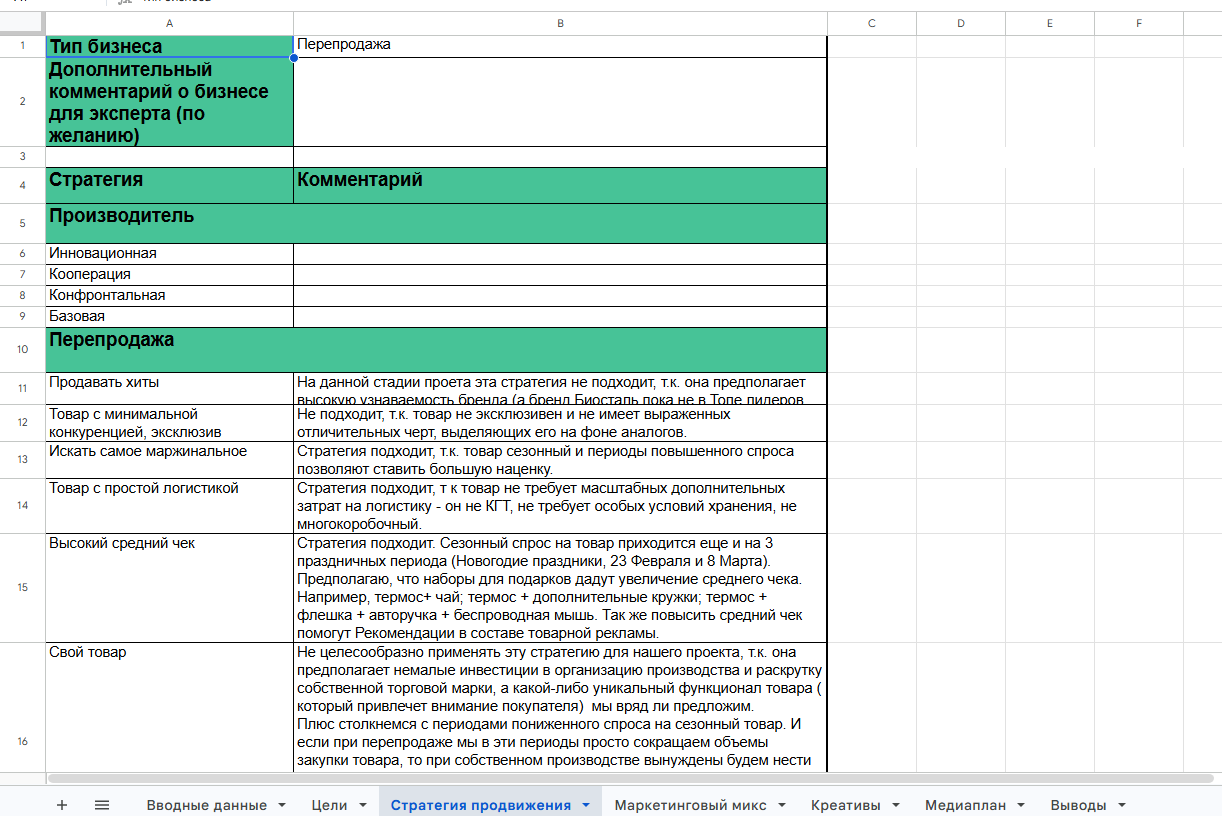Open the all sheets list icon
1222x816 pixels.
pos(102,805)
